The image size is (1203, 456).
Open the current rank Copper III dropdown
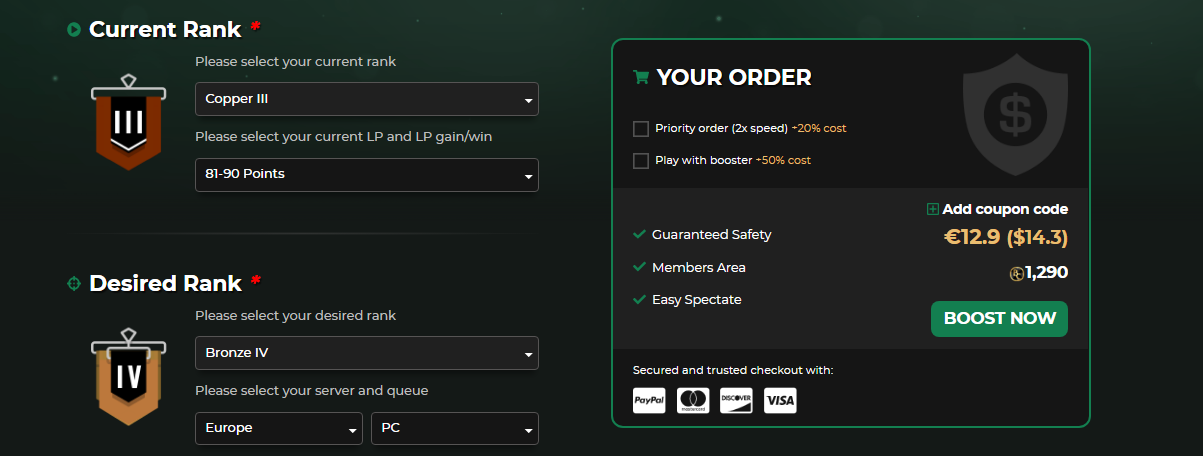pos(366,99)
